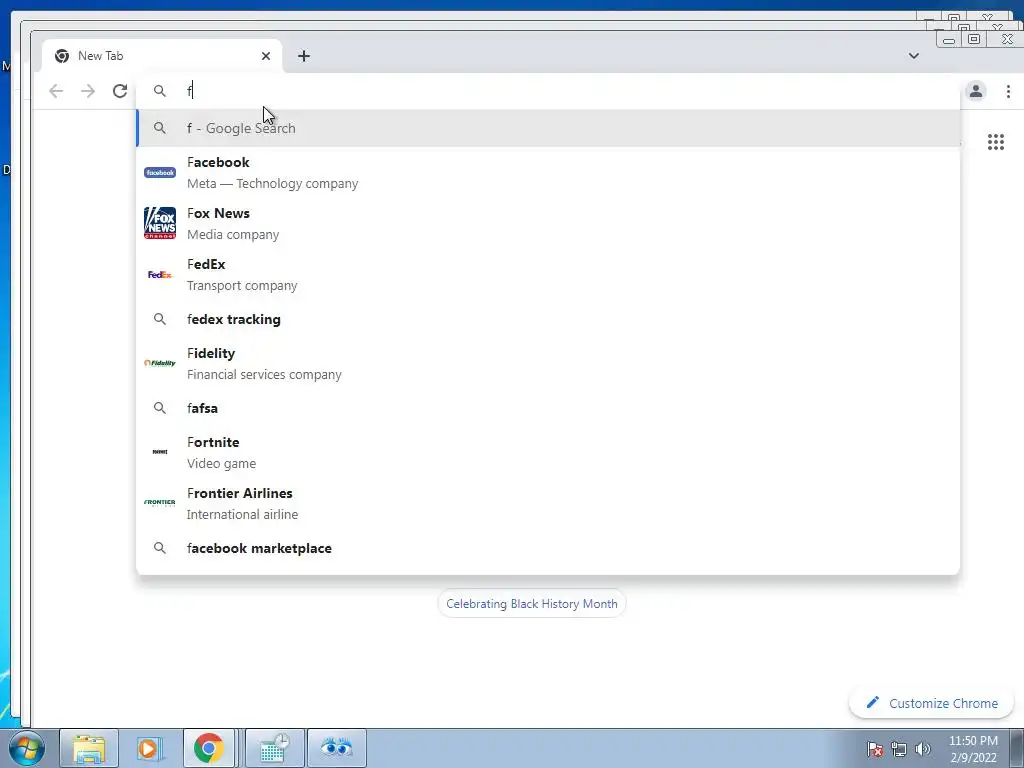This screenshot has height=768, width=1024.
Task: Choose the Fidelity suggestion
Action: tap(548, 363)
